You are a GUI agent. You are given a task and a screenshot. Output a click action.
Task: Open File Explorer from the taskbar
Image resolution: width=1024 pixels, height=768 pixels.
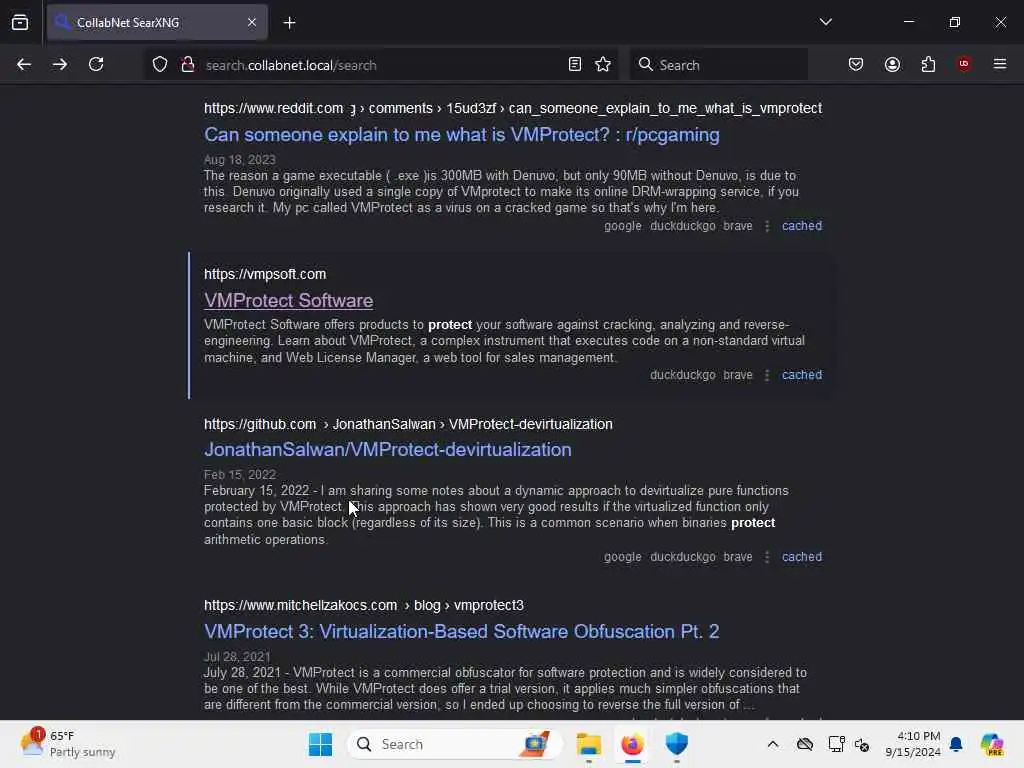pyautogui.click(x=588, y=744)
